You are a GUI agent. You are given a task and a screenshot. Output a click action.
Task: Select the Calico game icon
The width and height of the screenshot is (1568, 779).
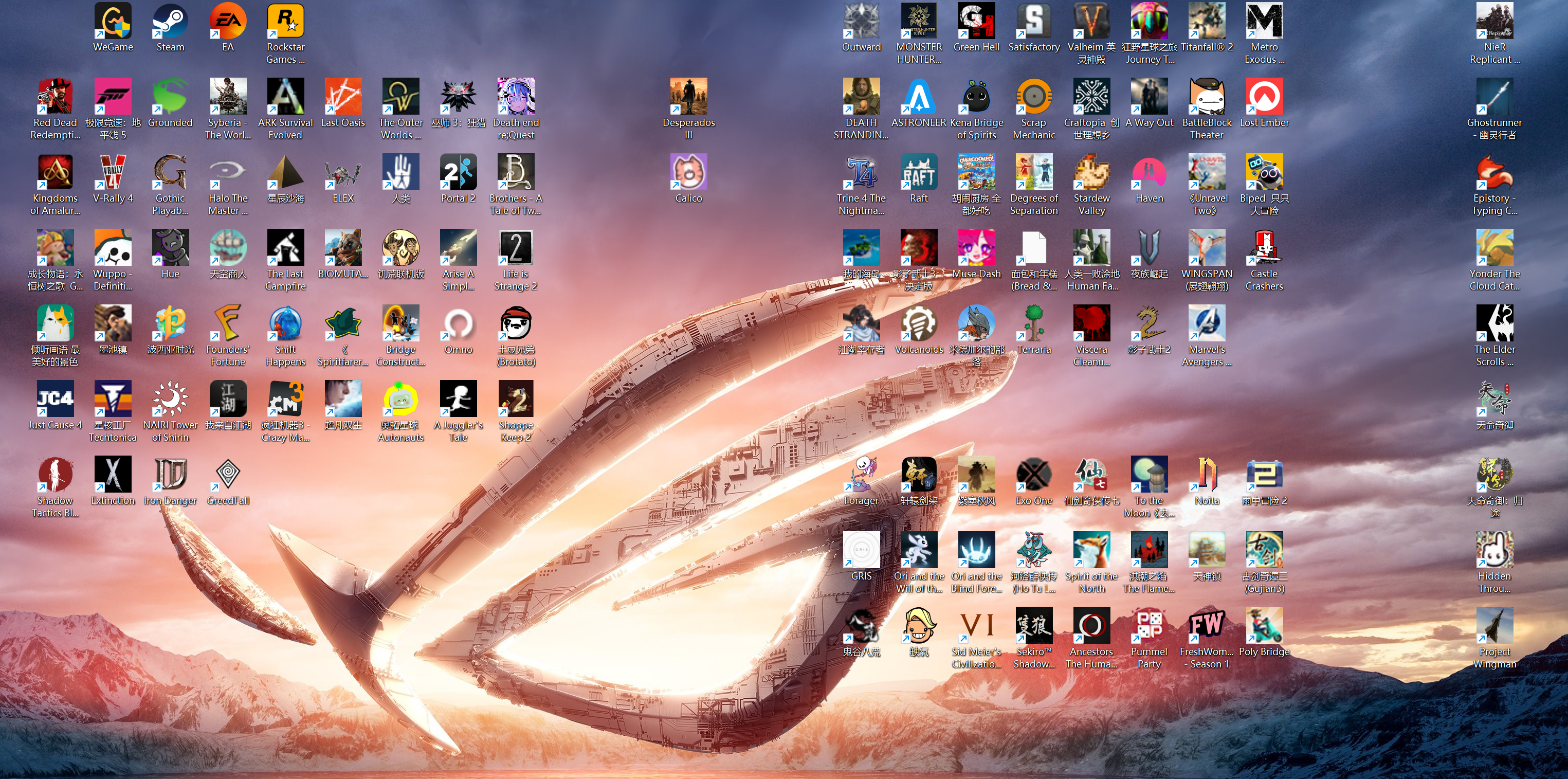click(x=688, y=172)
